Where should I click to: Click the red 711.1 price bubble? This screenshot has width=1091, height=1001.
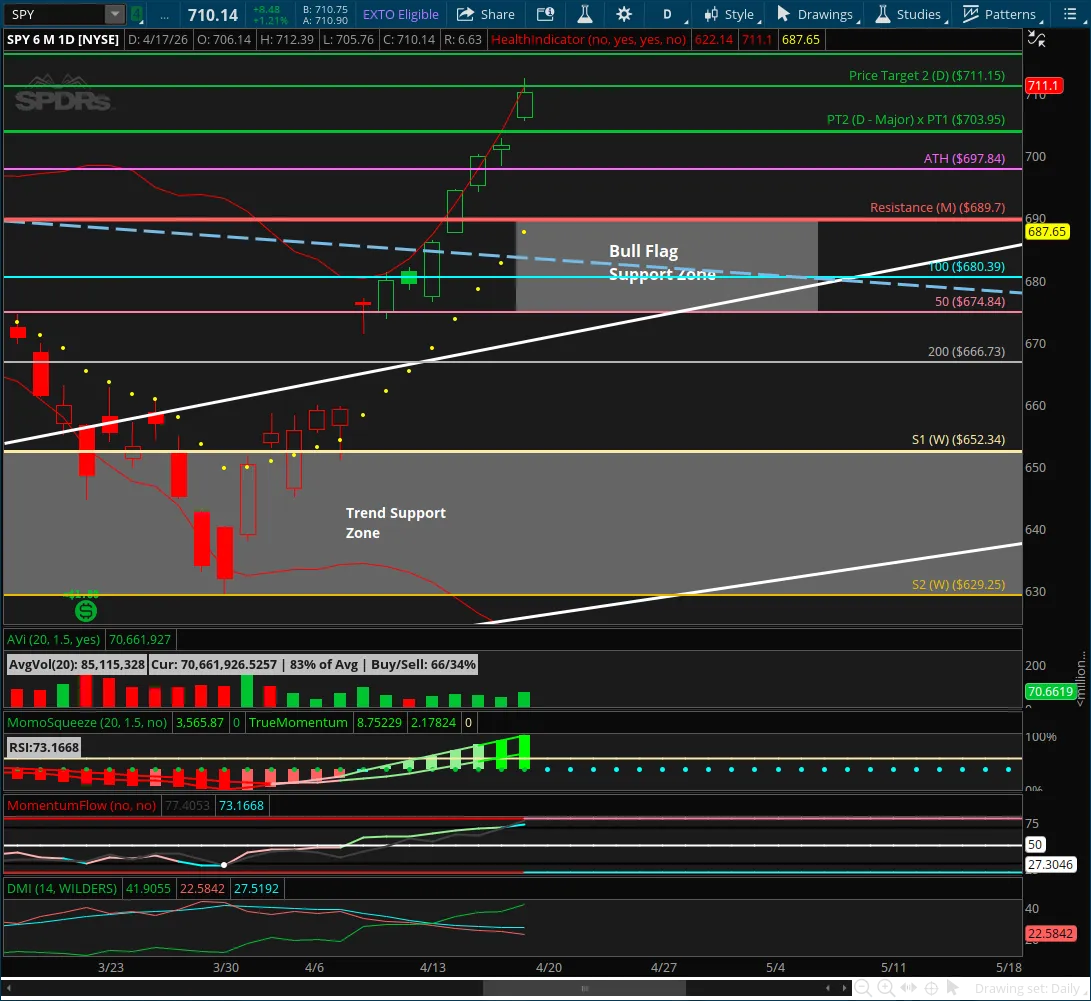tap(1044, 86)
